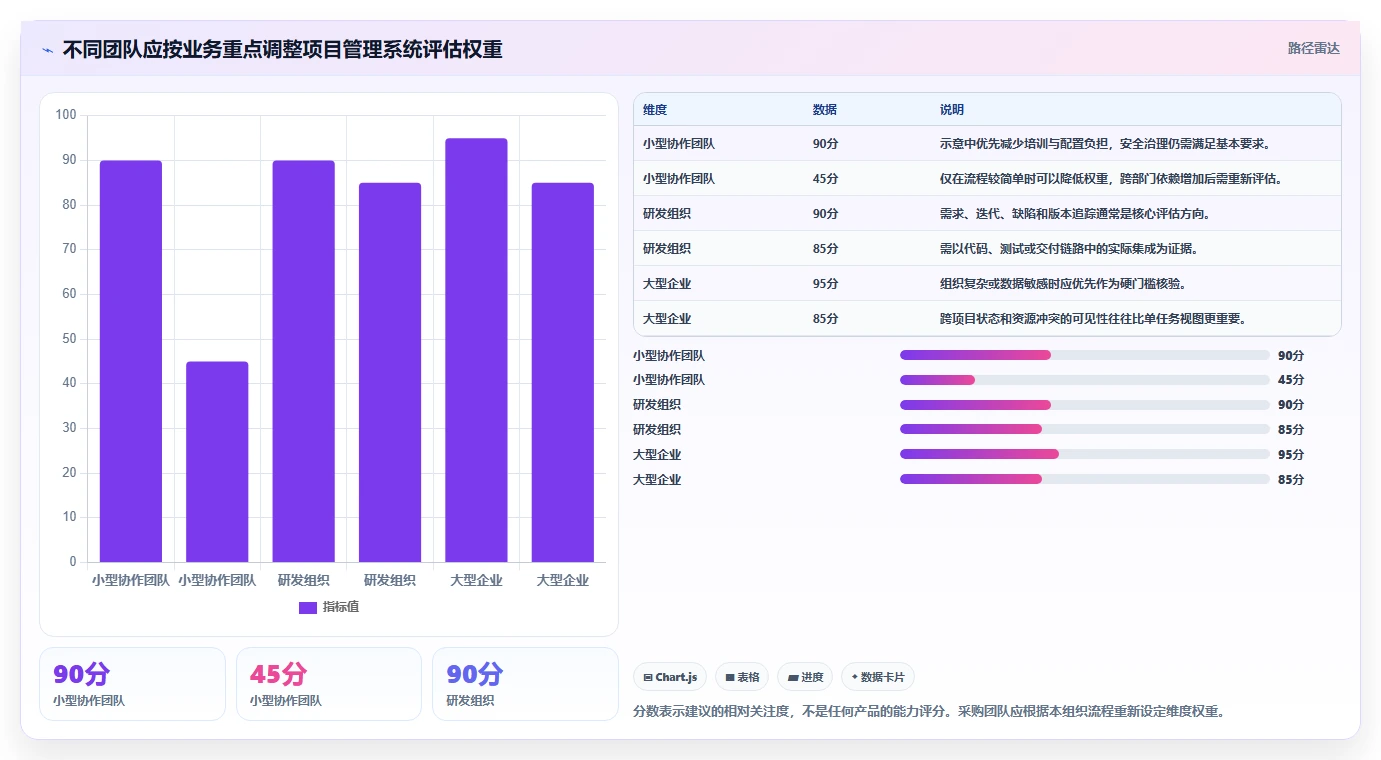Screen dimensions: 1381x760
Task: Click the 研发组织 85分 progress bar
Action: (1085, 429)
